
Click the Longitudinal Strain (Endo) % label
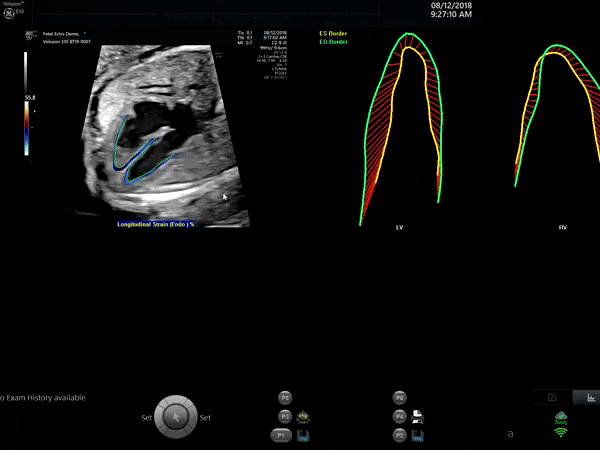click(x=156, y=224)
